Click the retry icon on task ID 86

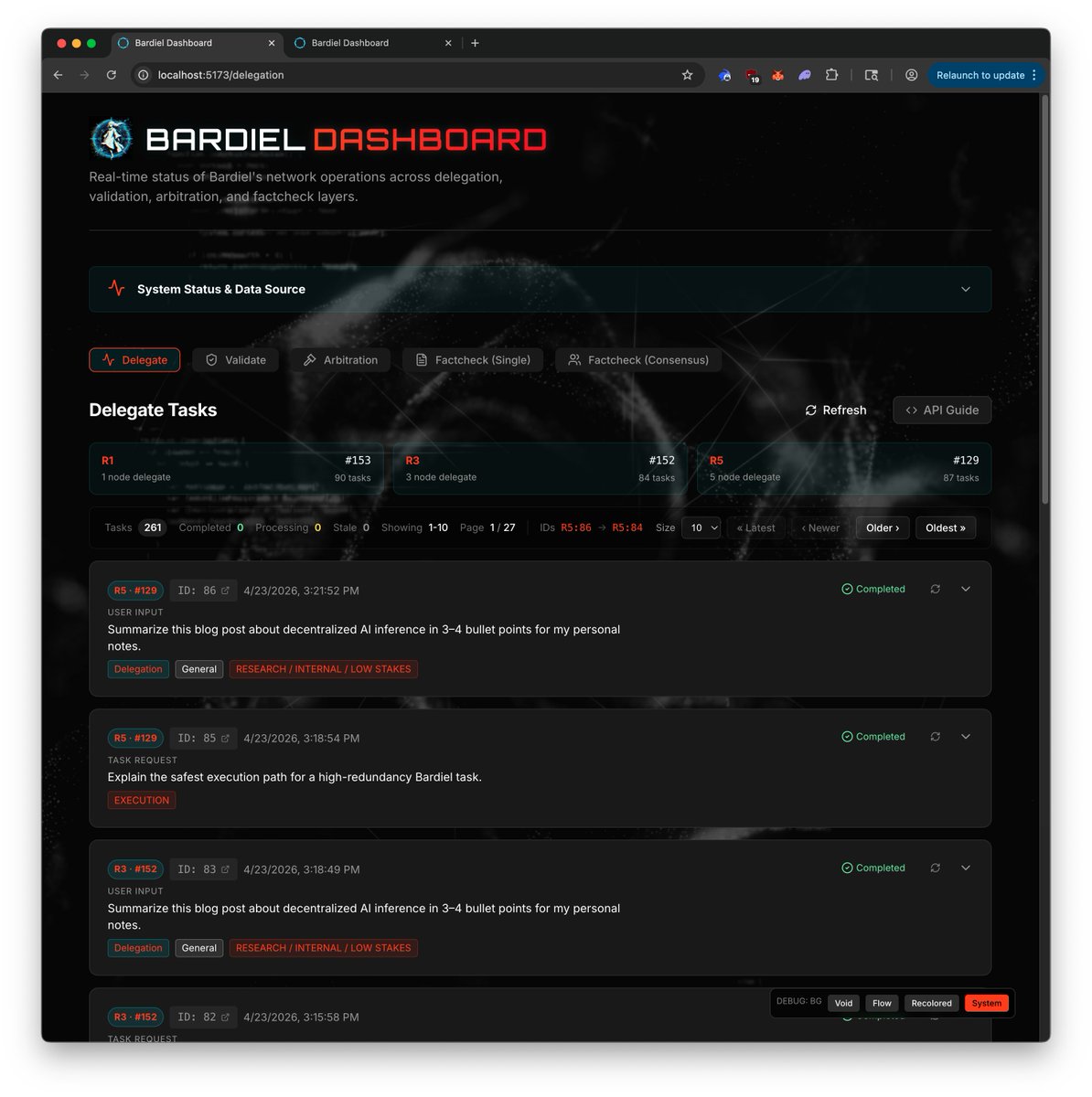(x=935, y=589)
